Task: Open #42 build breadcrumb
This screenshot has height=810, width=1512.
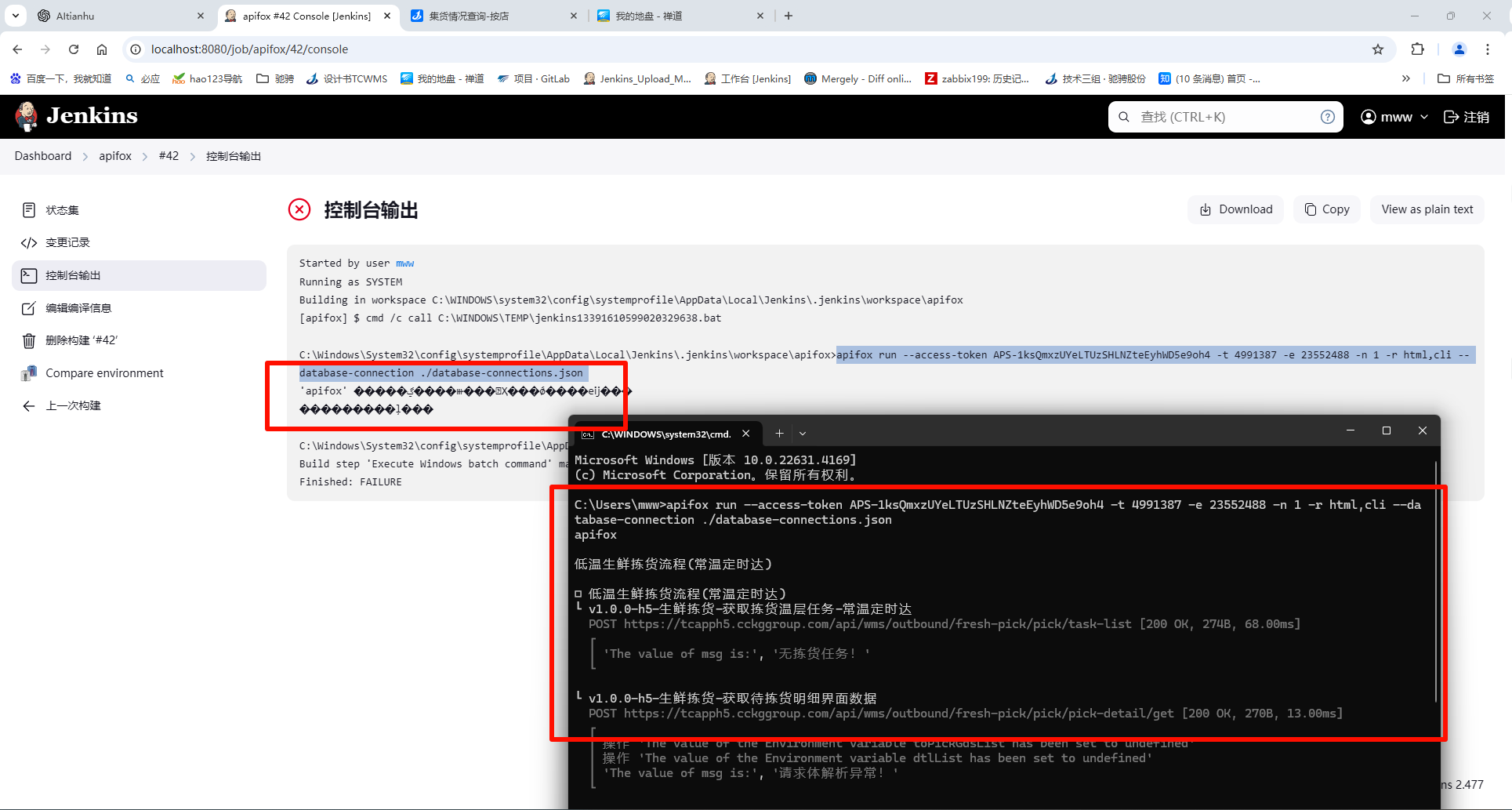Action: tap(169, 156)
